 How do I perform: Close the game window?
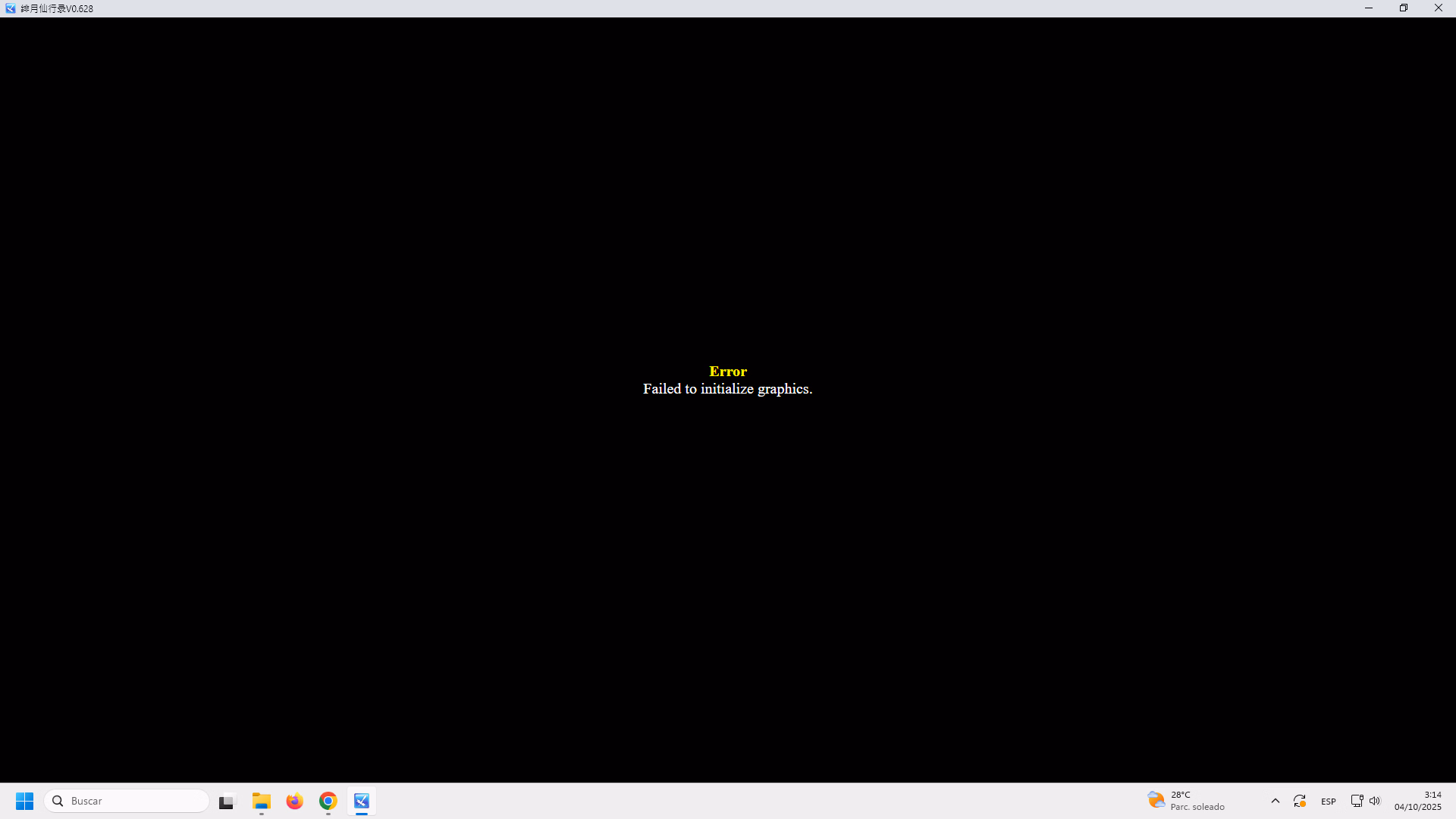point(1439,8)
